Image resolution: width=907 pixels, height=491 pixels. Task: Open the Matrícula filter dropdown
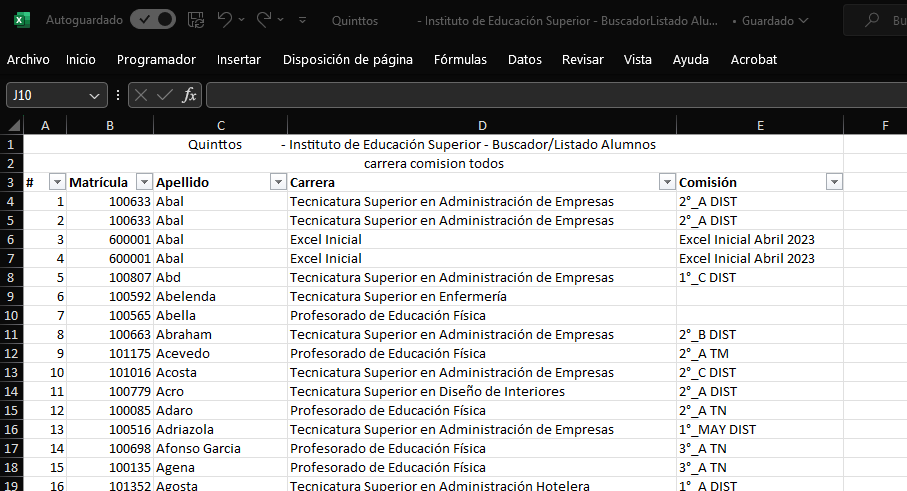144,182
